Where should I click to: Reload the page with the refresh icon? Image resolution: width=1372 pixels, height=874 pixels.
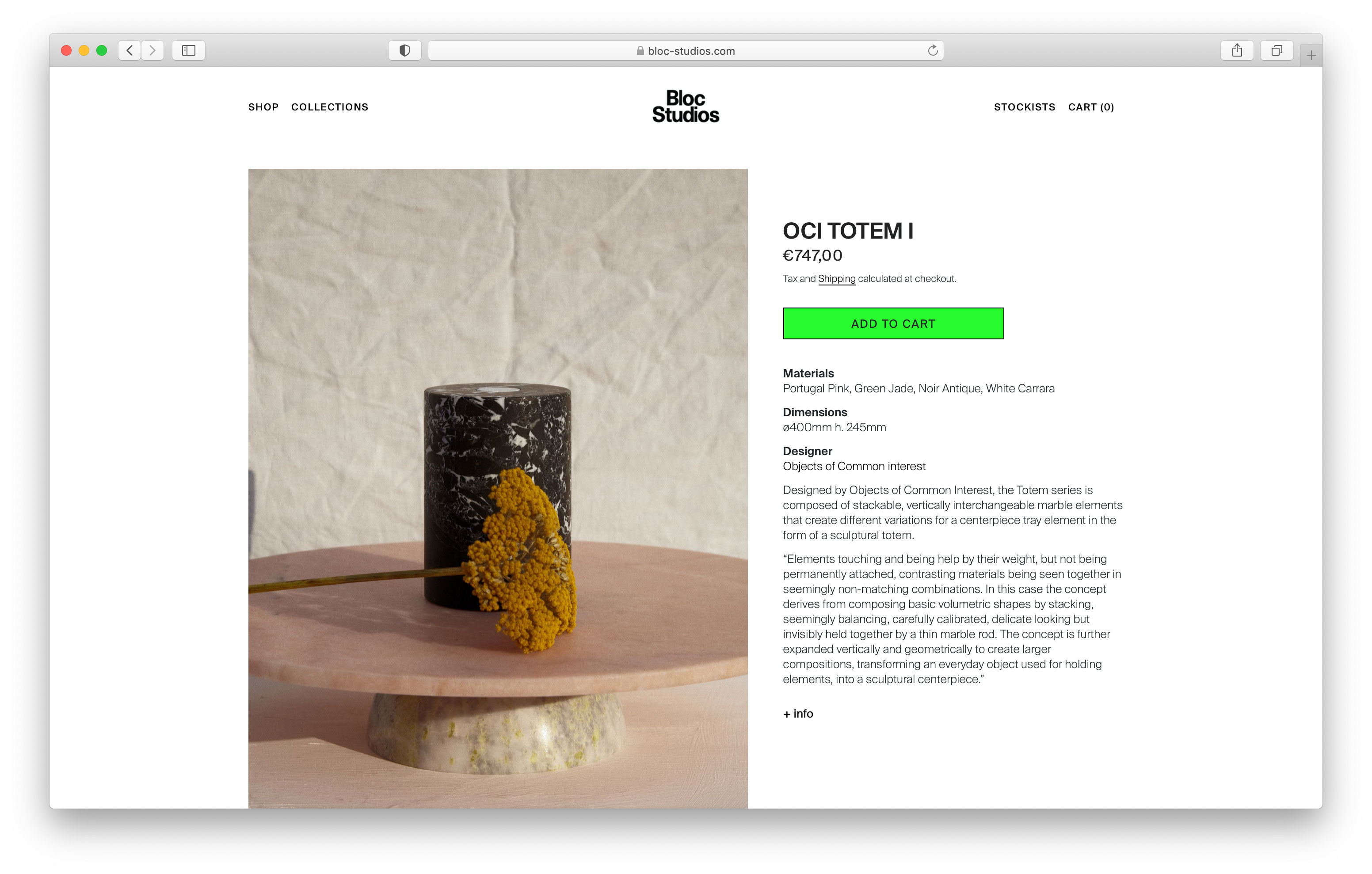[933, 51]
